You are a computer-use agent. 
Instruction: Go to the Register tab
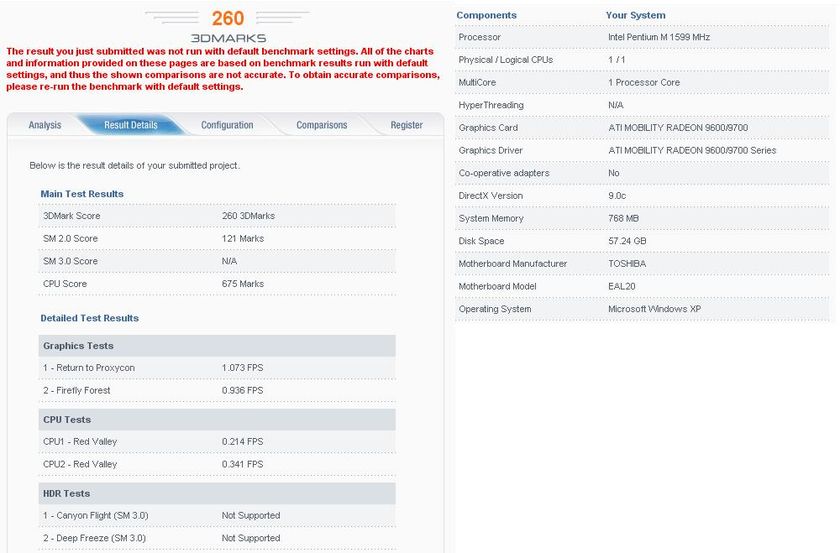[x=406, y=125]
